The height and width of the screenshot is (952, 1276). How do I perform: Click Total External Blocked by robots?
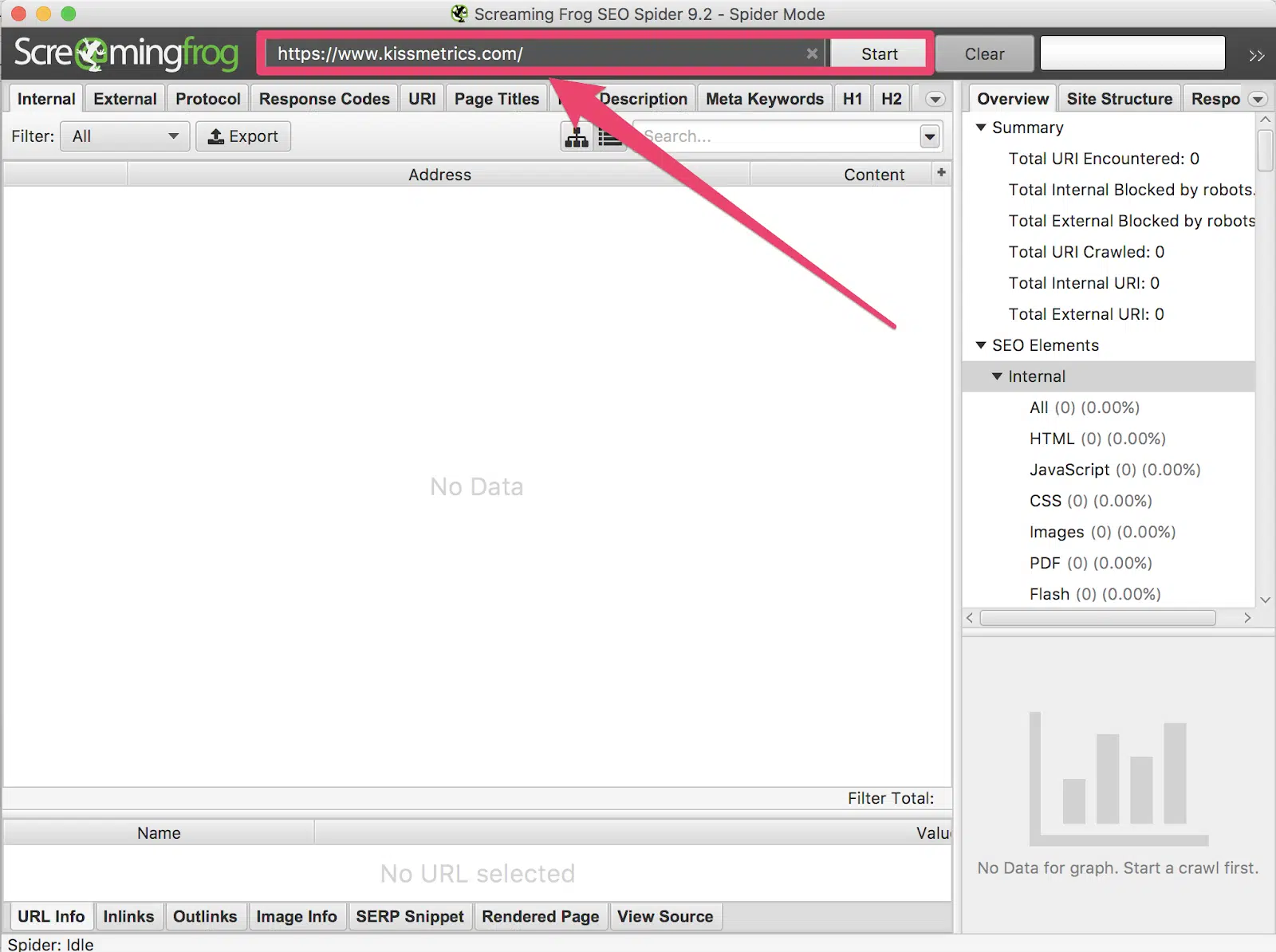(x=1132, y=221)
